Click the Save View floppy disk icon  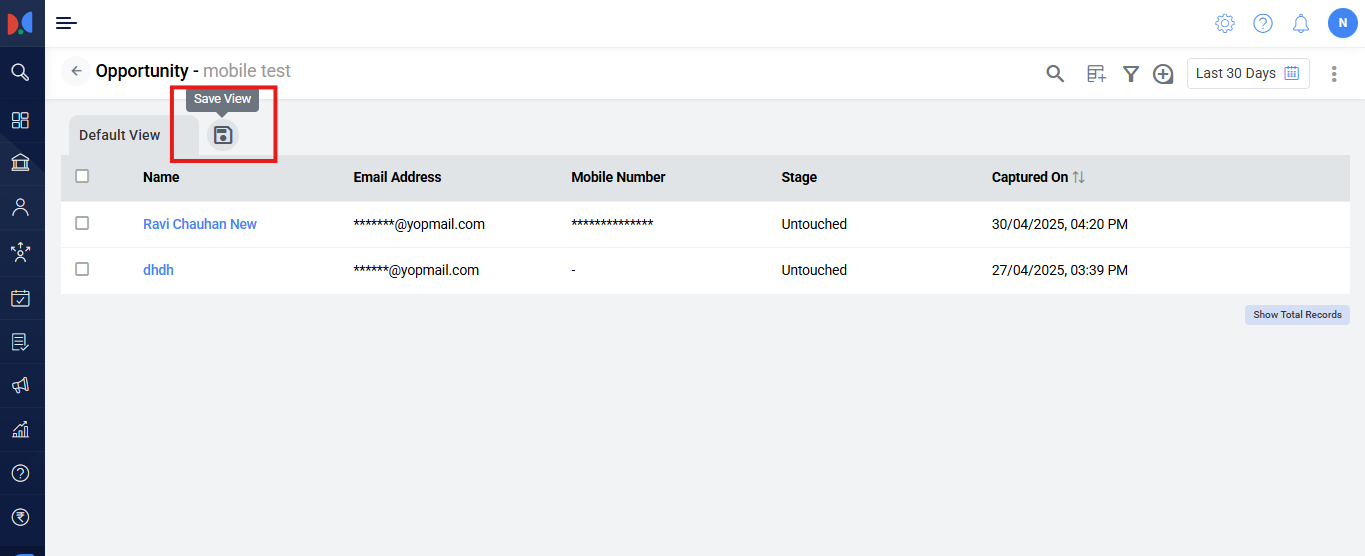click(223, 135)
